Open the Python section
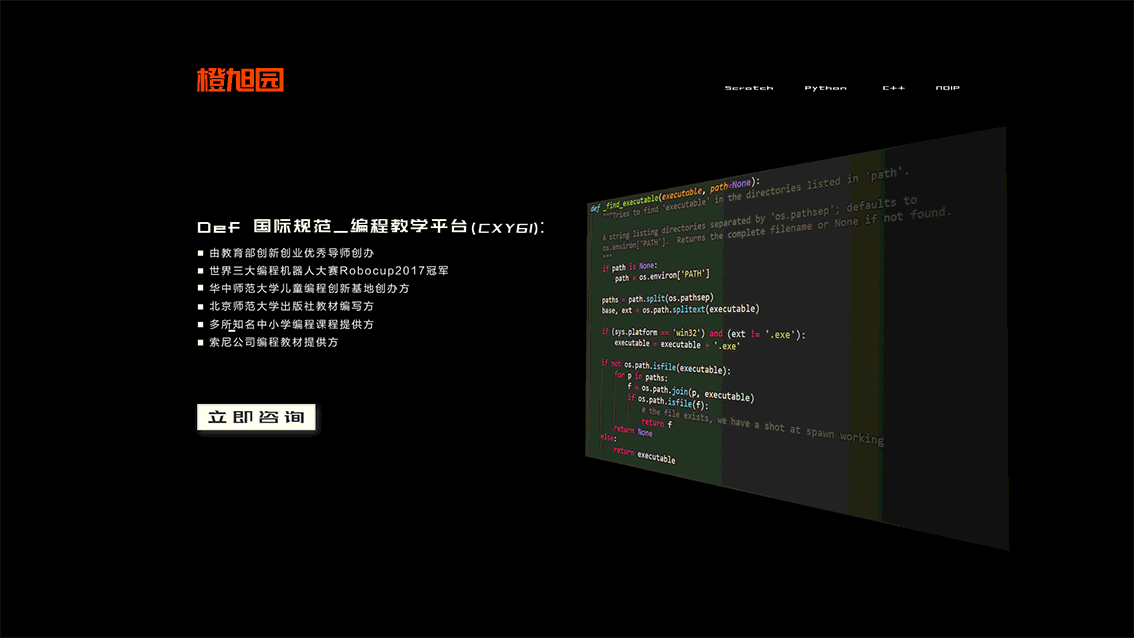The image size is (1134, 638). click(x=824, y=88)
